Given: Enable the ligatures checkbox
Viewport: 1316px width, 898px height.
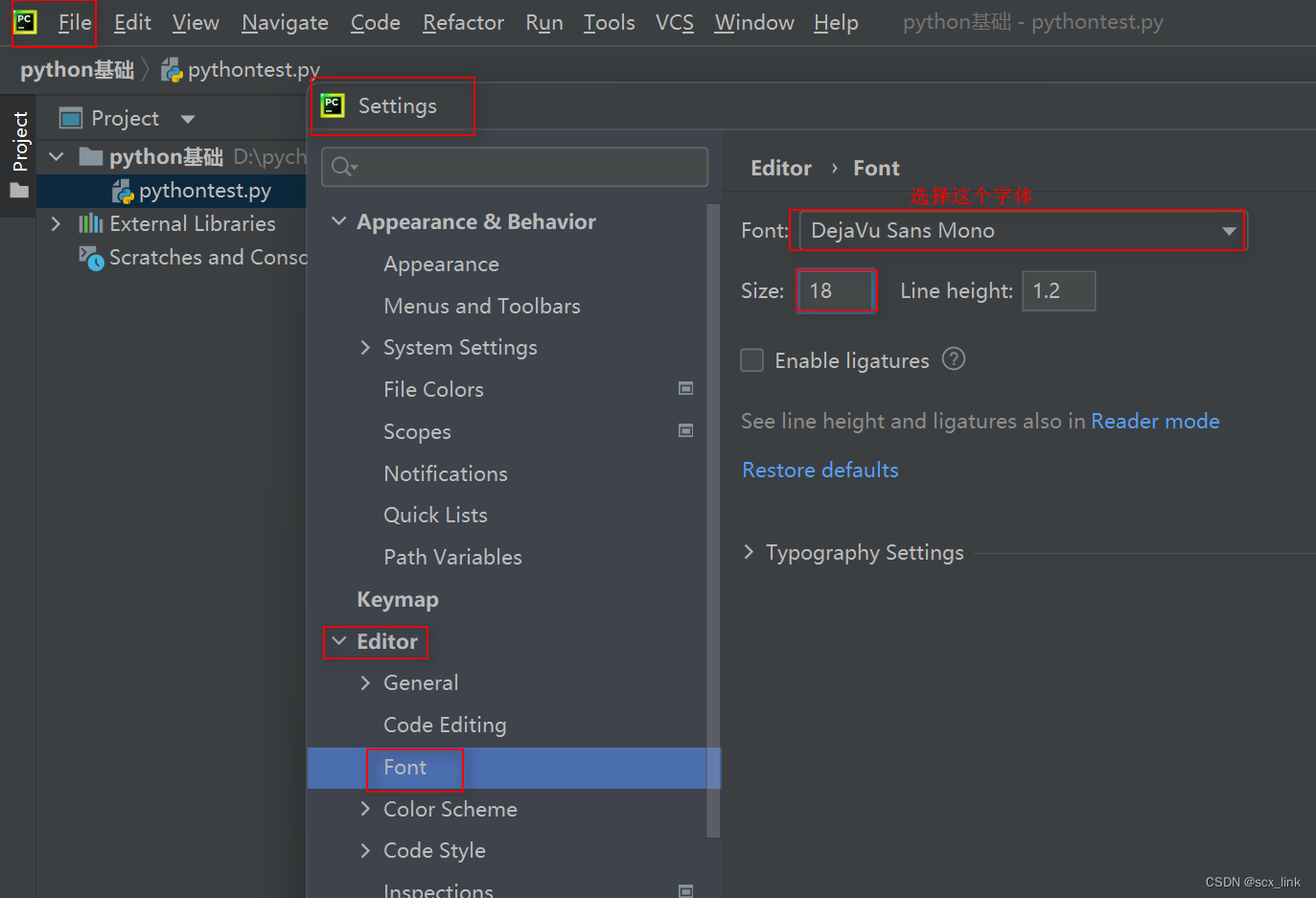Looking at the screenshot, I should pos(752,360).
